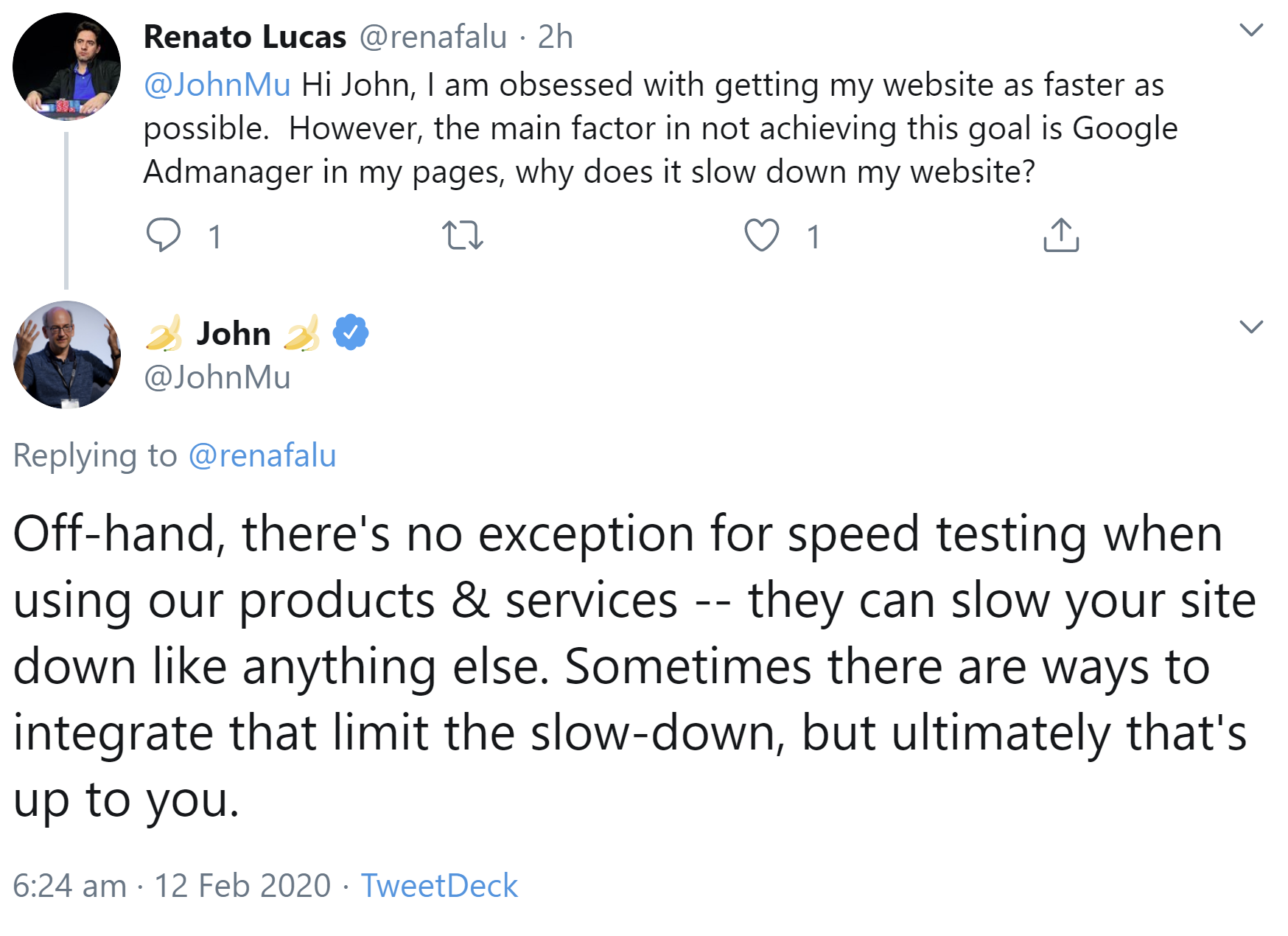Viewport: 1288px width, 936px height.
Task: Click the like count showing 1
Action: click(x=813, y=236)
